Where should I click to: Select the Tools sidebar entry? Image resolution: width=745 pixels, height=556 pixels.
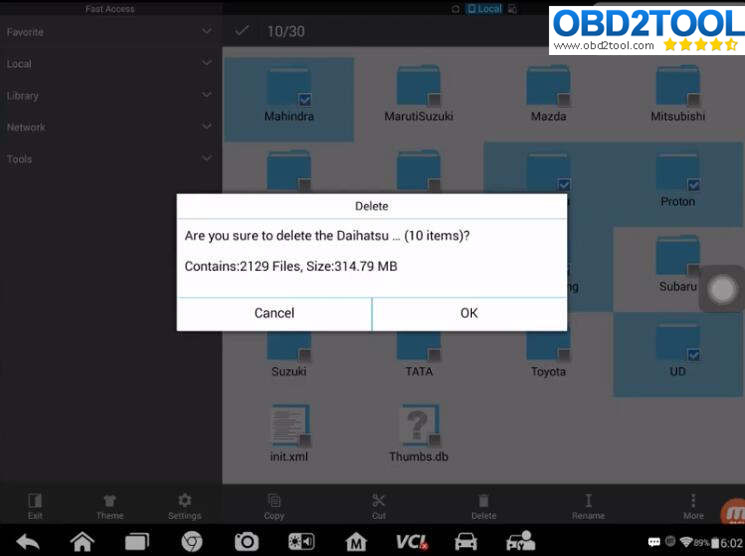tap(19, 159)
